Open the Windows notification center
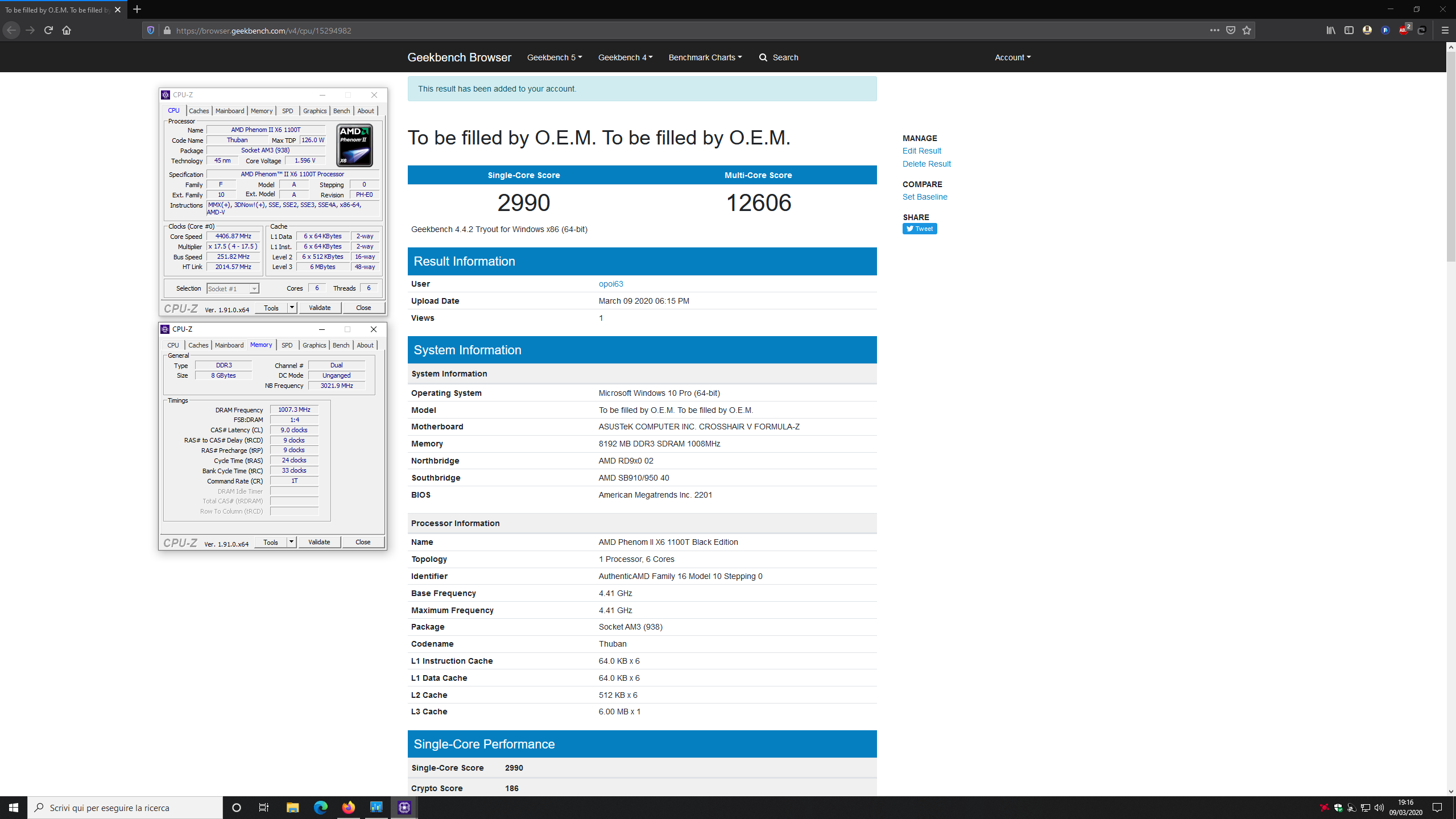The height and width of the screenshot is (819, 1456). [x=1437, y=808]
